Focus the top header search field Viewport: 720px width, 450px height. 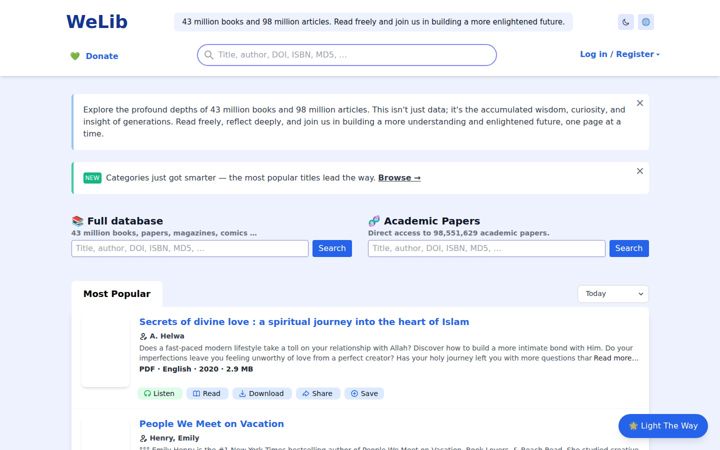click(347, 55)
